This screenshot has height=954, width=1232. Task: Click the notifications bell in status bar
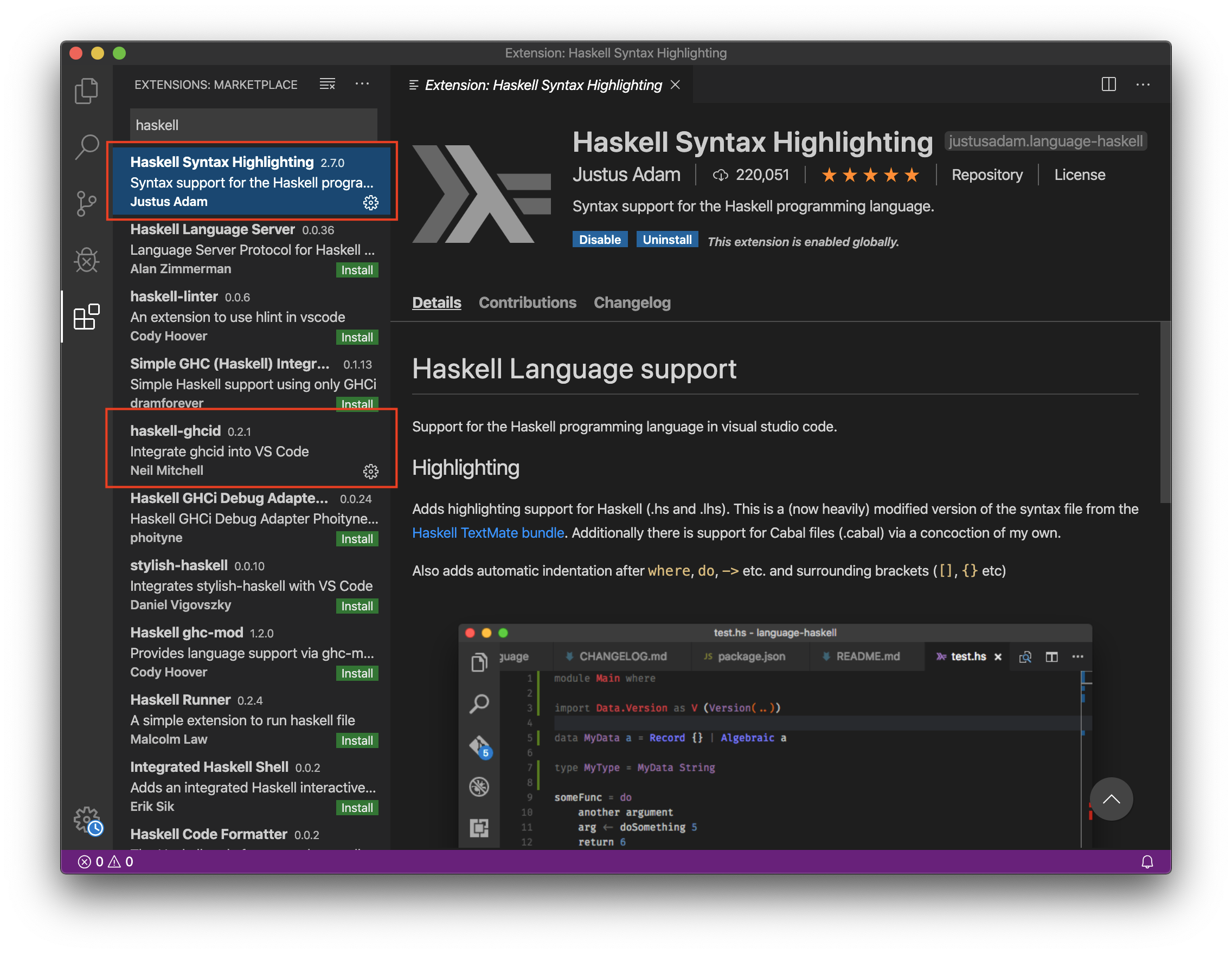(1147, 861)
